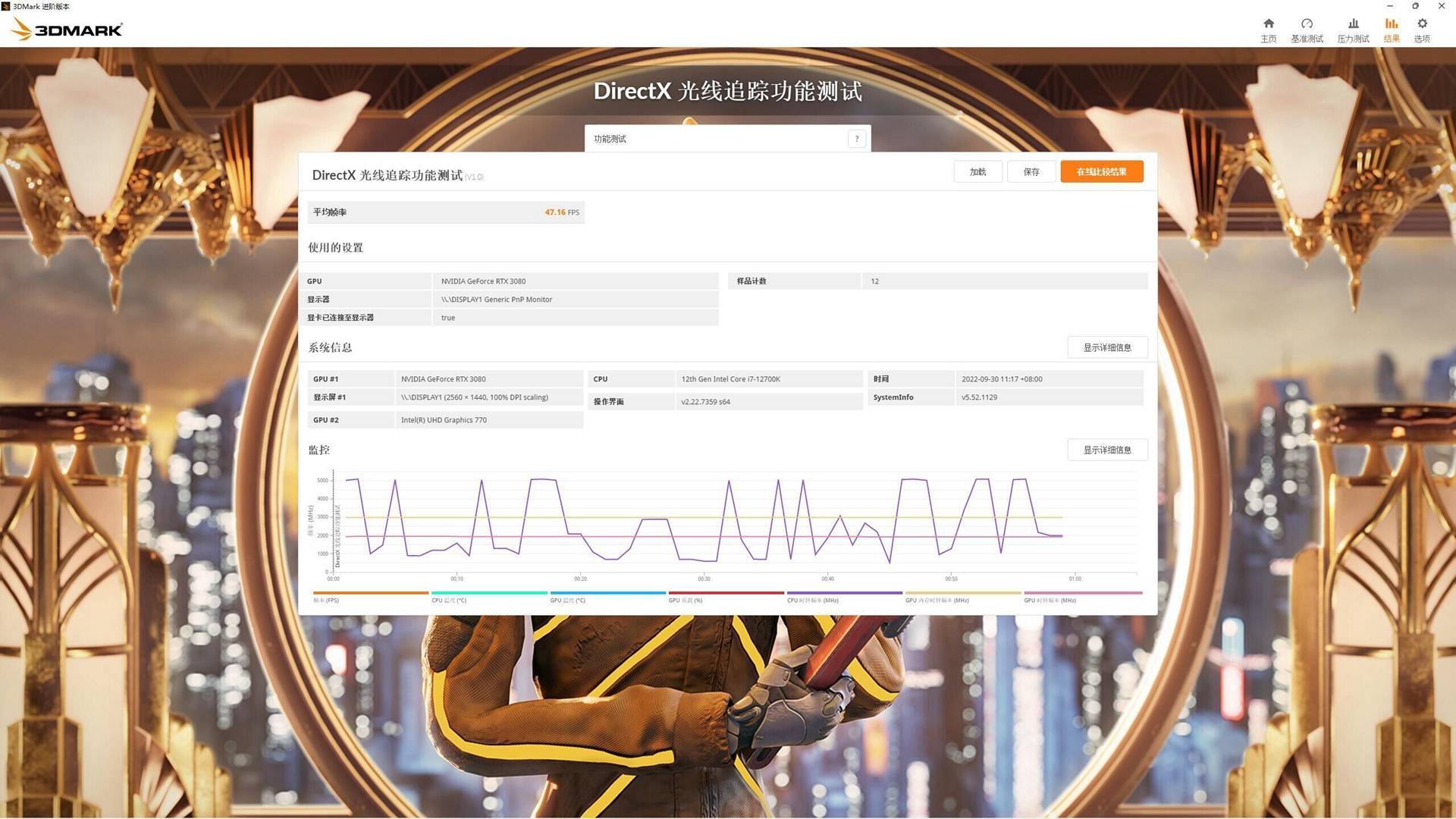1456x819 pixels.
Task: Open the 功能测试 feature test selector
Action: coord(717,139)
